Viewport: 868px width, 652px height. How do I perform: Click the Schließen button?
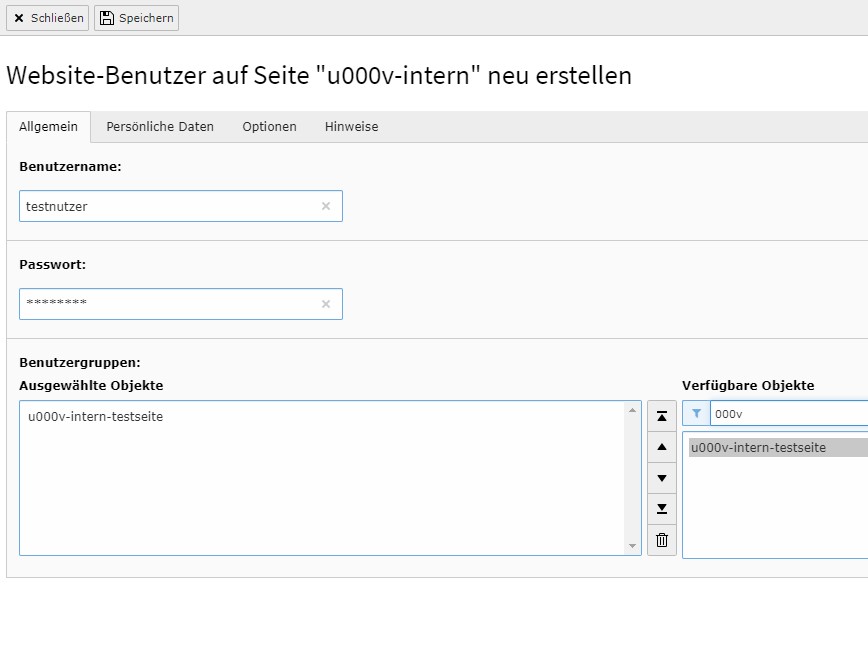(48, 18)
